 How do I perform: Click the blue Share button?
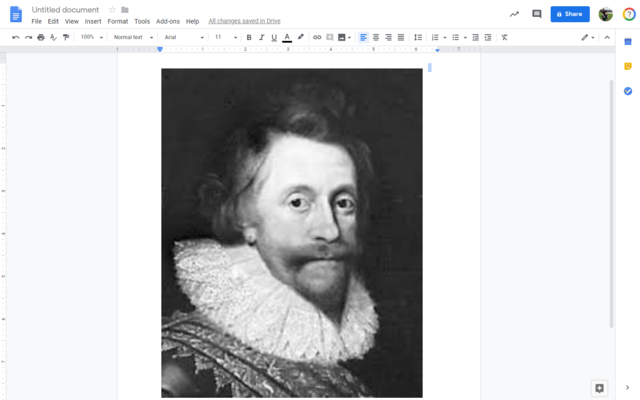pos(570,14)
